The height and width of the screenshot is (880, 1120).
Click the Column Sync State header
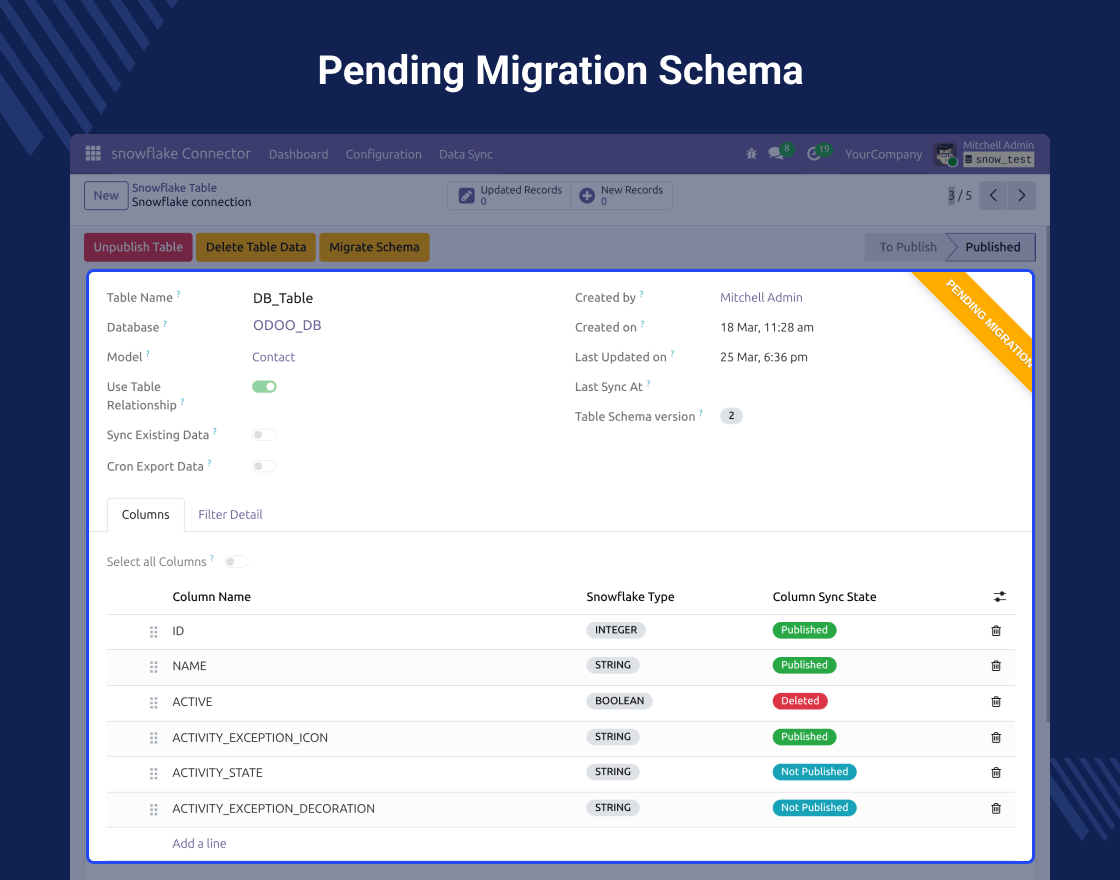tap(824, 597)
